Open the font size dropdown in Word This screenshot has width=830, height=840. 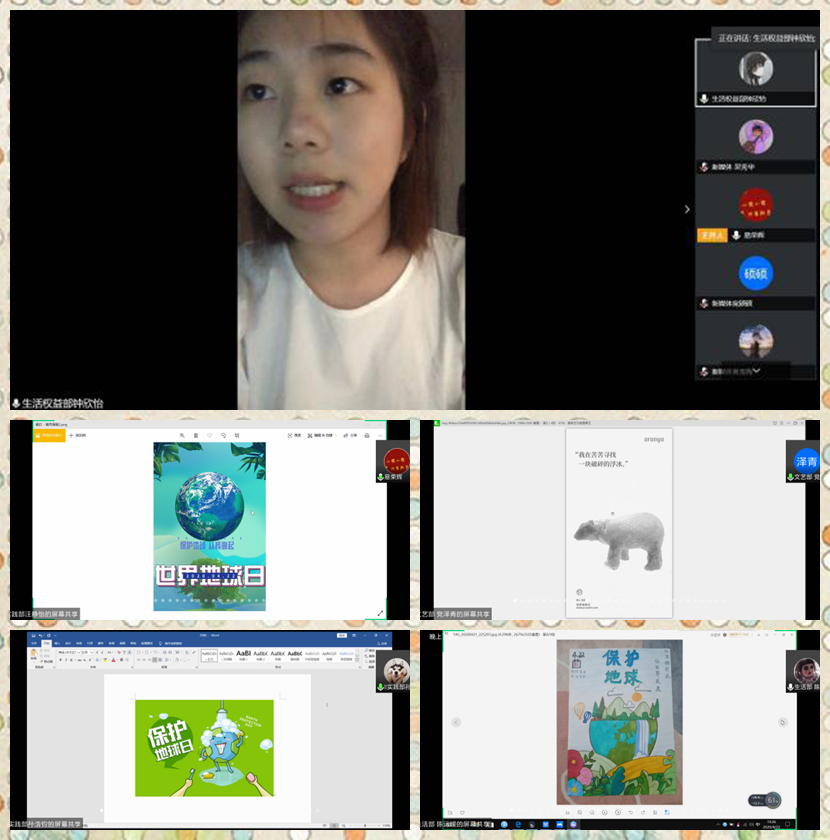click(x=93, y=652)
